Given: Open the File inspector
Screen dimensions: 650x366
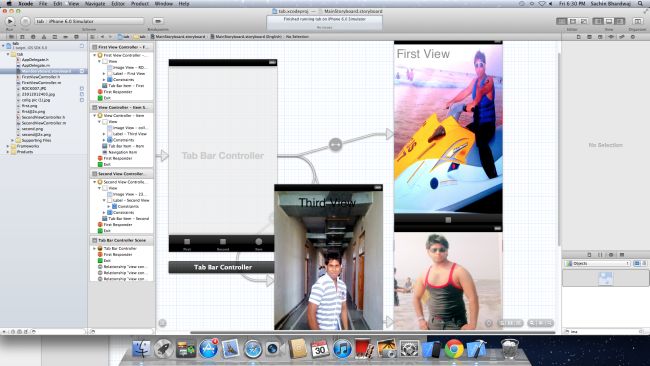Looking at the screenshot, I should [579, 37].
